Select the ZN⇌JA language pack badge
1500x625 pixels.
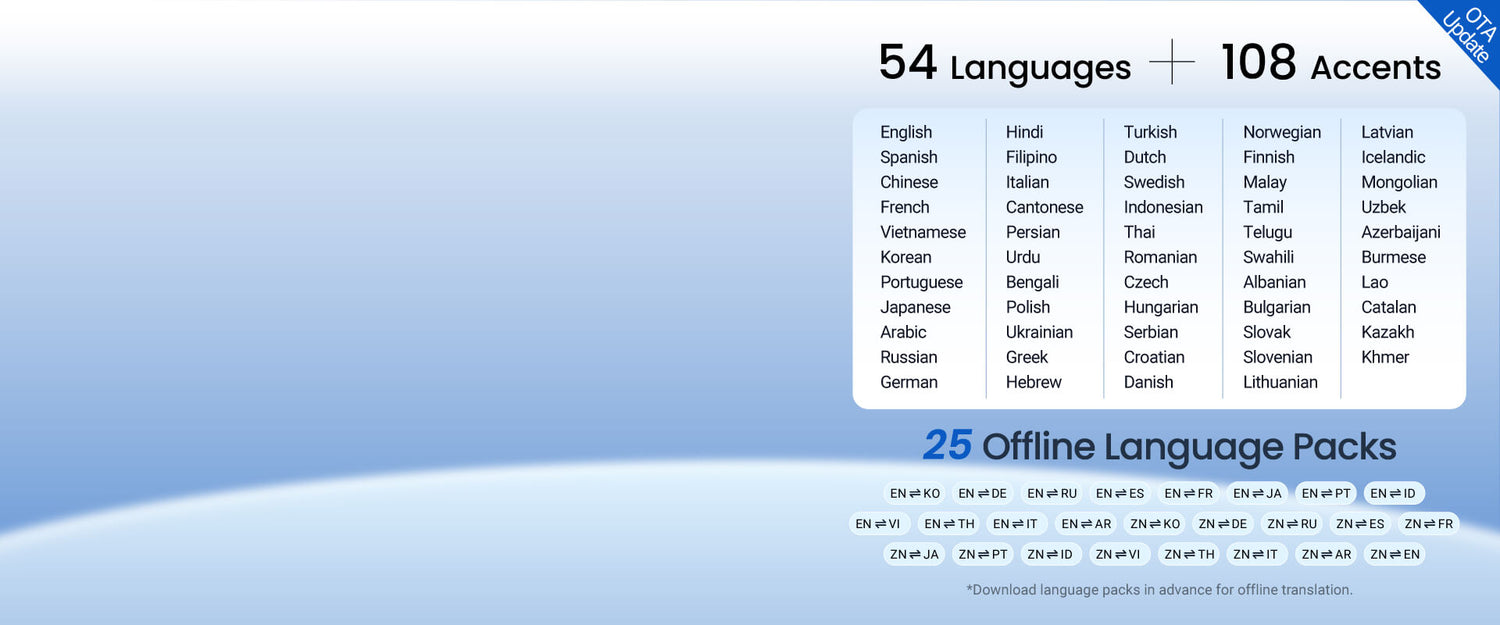tap(914, 554)
